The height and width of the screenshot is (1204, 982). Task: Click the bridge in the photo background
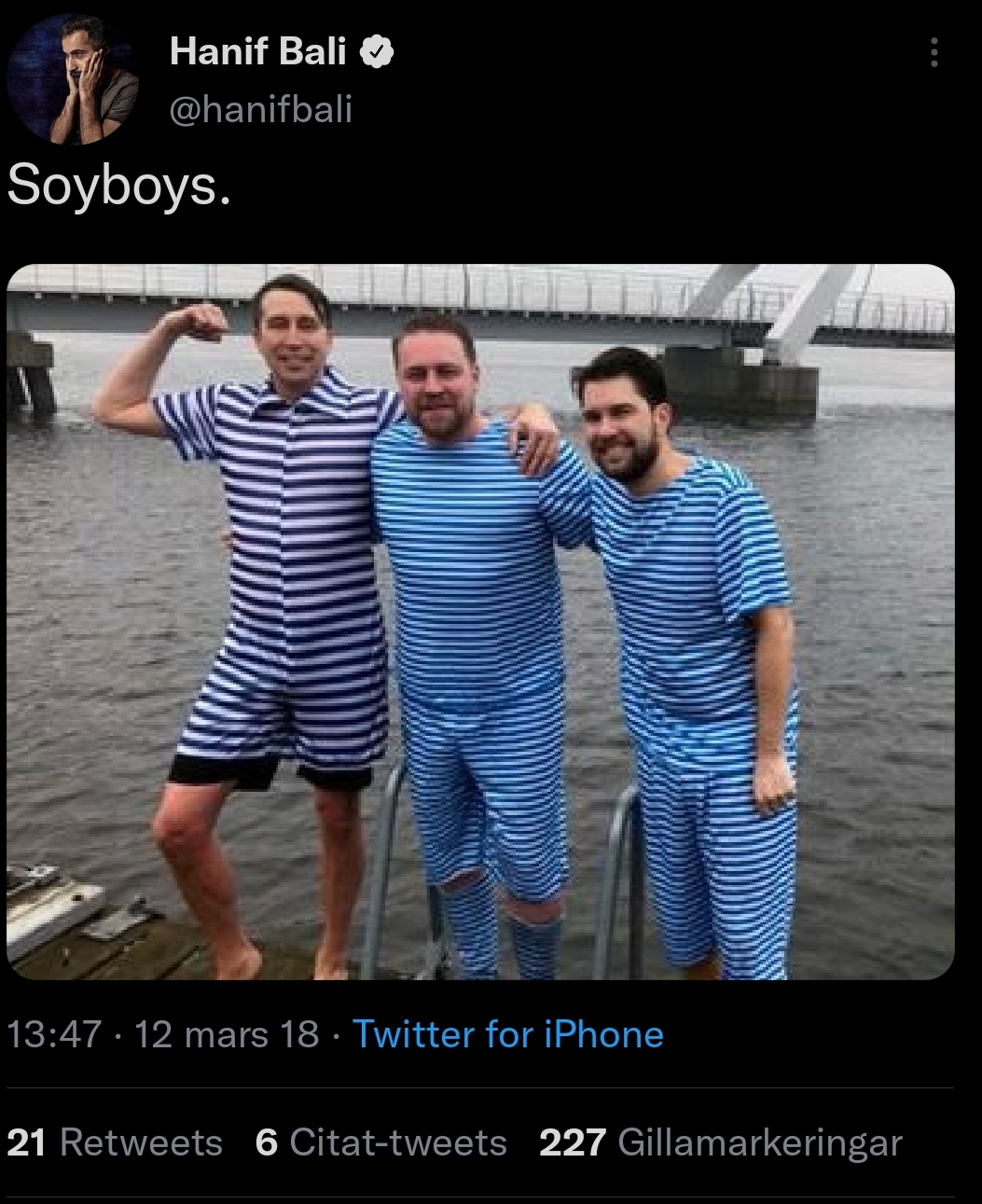(x=480, y=303)
